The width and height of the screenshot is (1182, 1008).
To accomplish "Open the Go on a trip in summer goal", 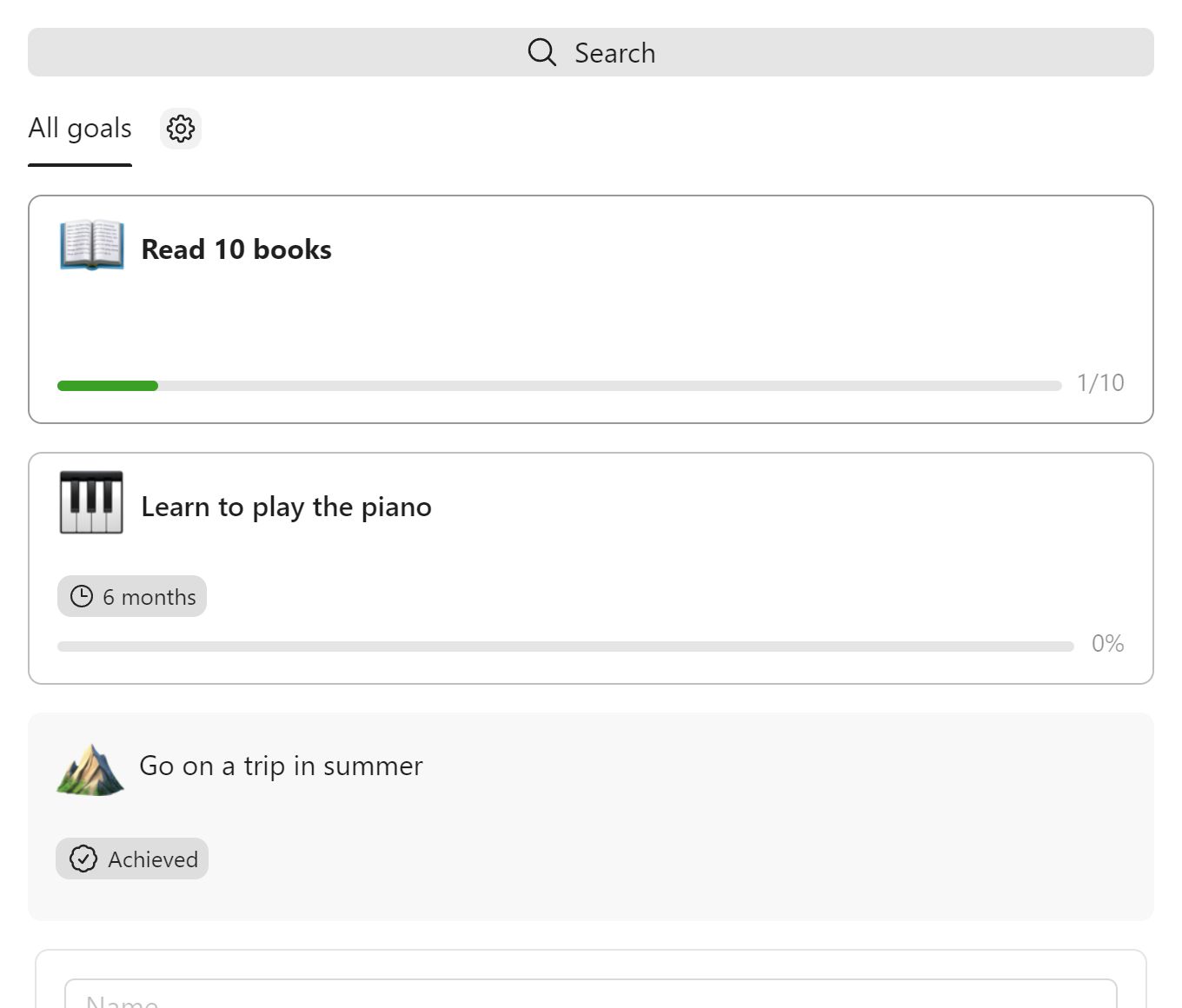I will [x=591, y=817].
